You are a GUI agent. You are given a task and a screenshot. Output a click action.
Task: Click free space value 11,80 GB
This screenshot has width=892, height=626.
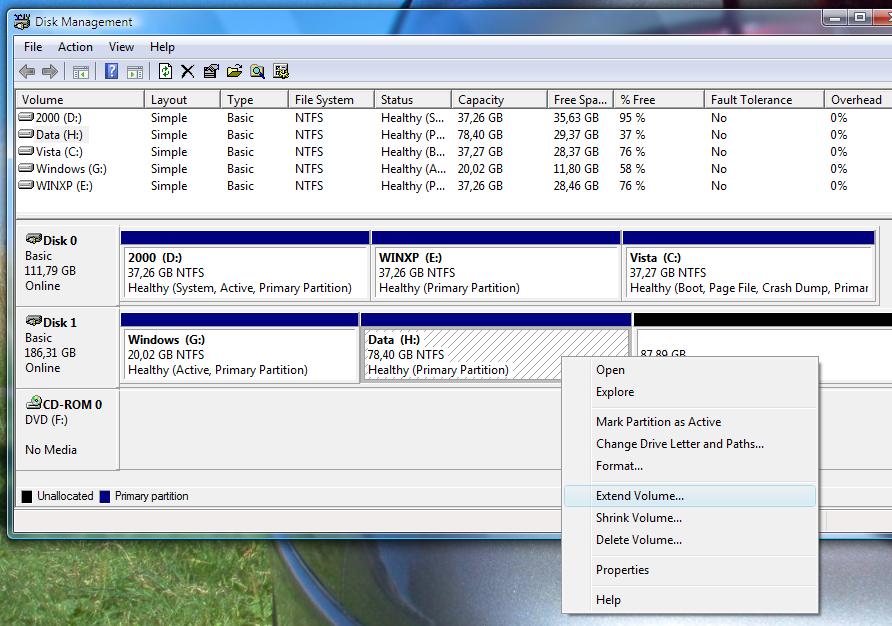576,169
